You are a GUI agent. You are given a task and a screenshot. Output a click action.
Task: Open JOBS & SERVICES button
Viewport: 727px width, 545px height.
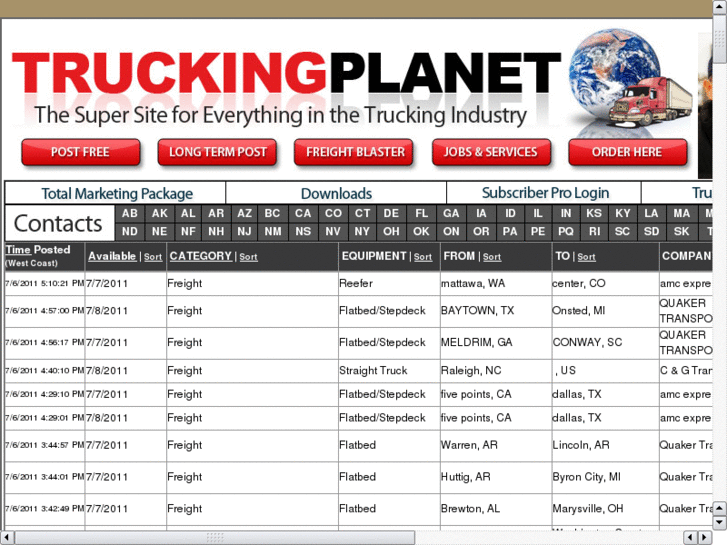click(x=491, y=152)
